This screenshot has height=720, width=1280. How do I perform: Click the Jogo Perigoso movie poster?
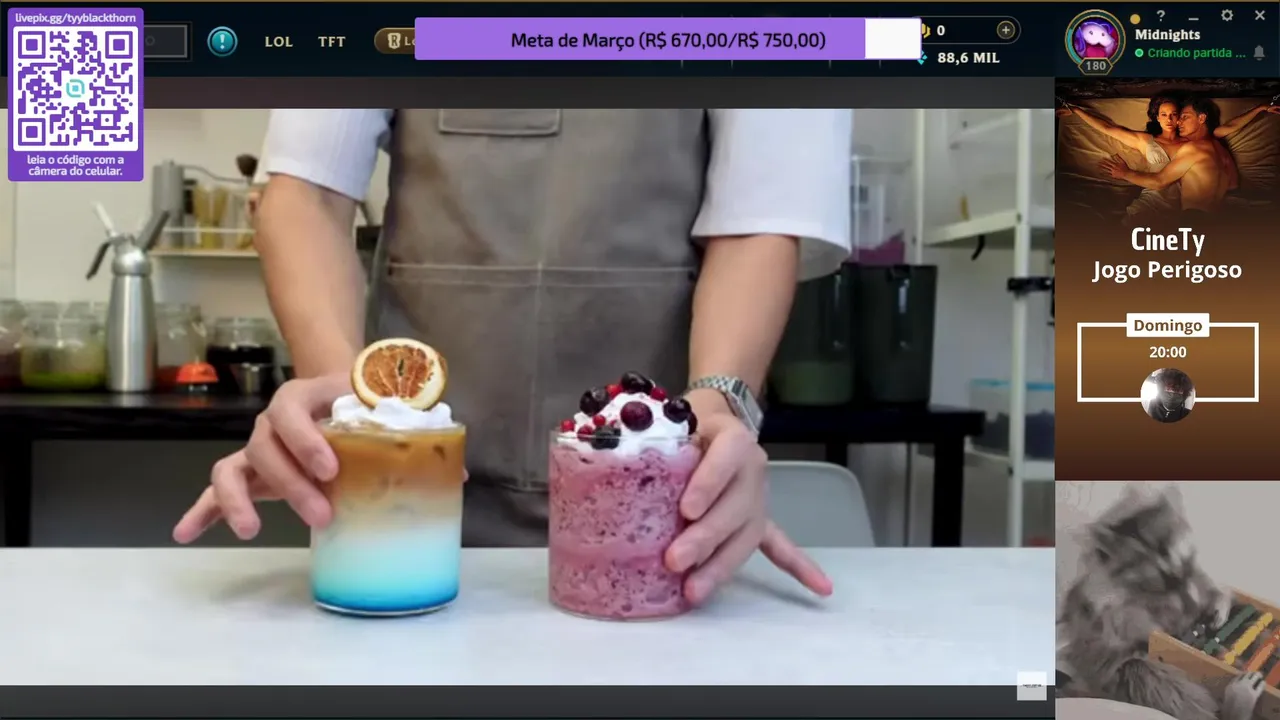[x=1167, y=148]
